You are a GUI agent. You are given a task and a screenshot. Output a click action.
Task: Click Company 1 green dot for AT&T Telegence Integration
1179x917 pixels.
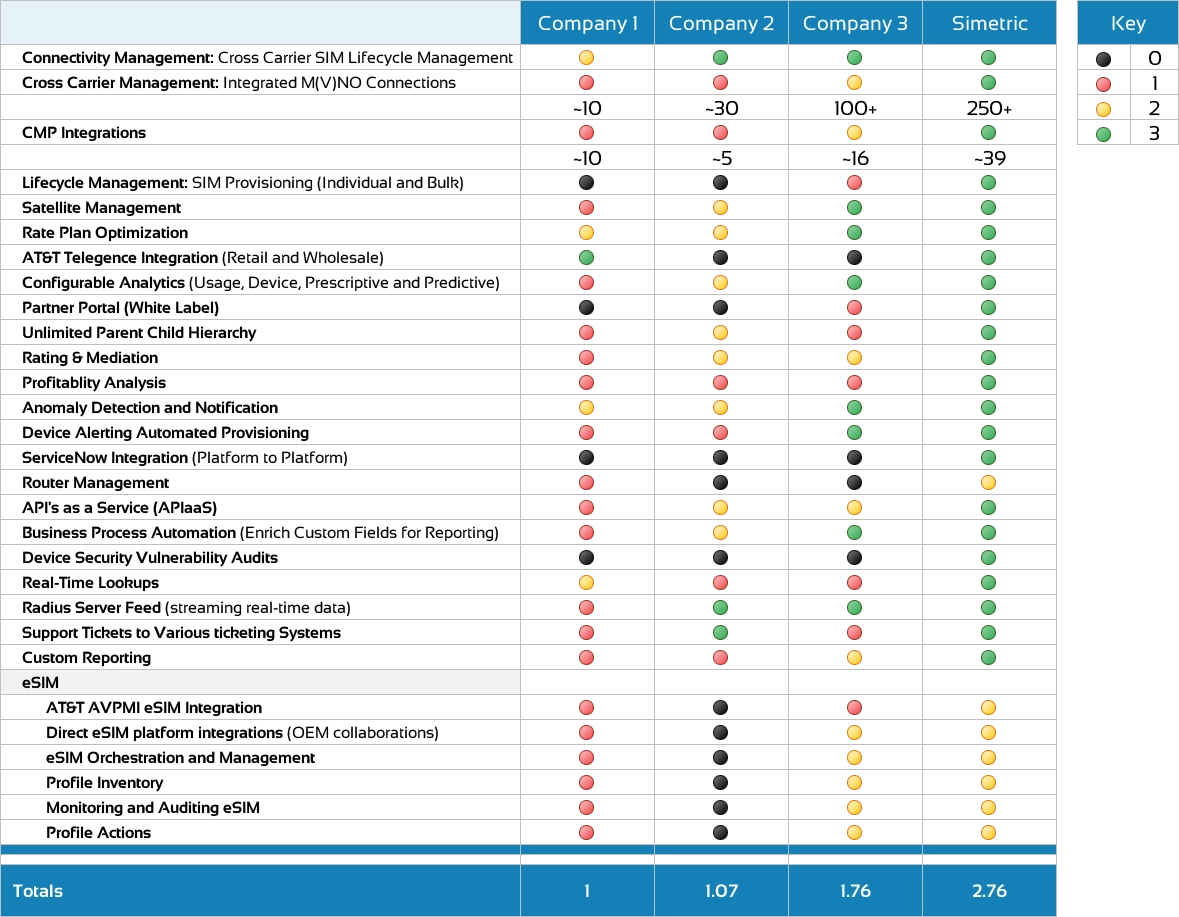click(586, 258)
